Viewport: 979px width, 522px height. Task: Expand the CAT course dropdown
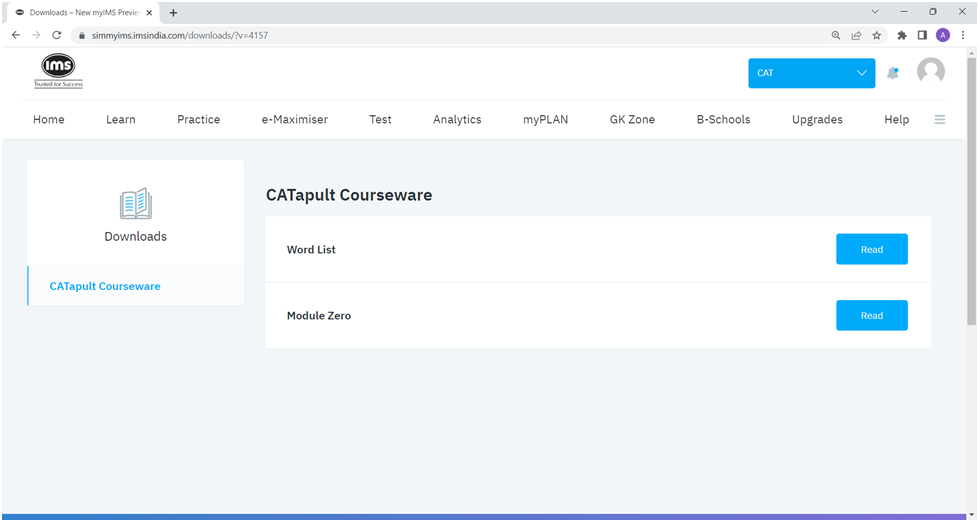[x=812, y=73]
